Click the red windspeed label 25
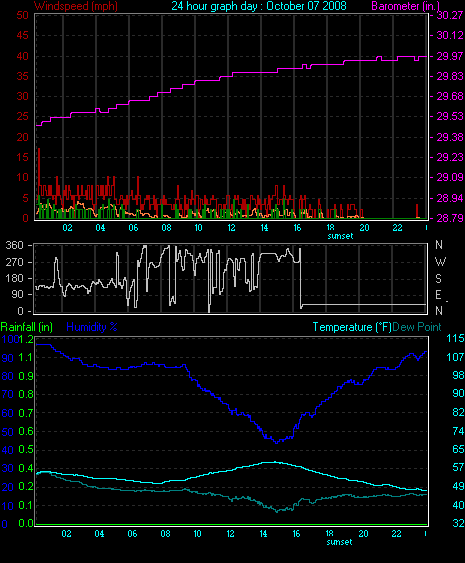Image resolution: width=465 pixels, height=563 pixels. 22,116
